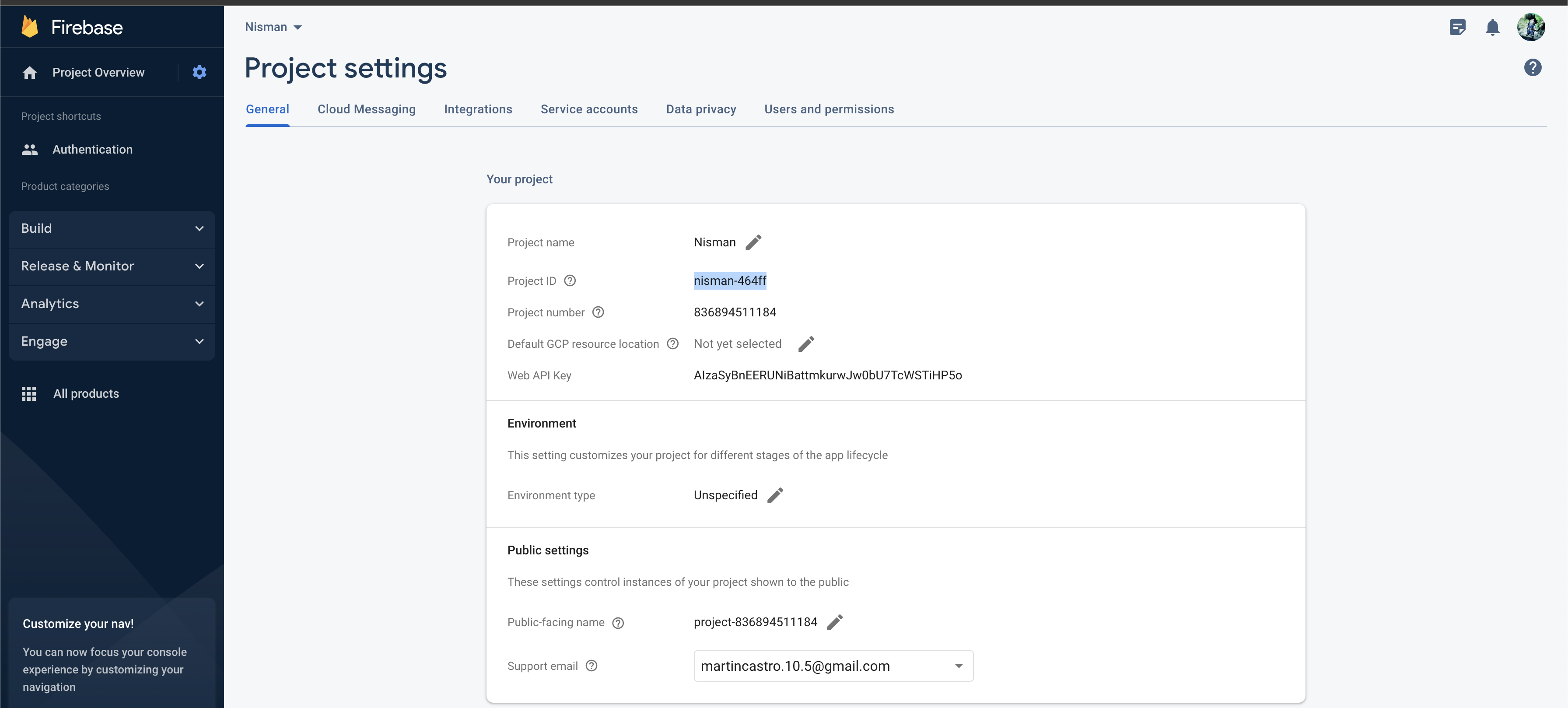Click the Support email help icon
Viewport: 1568px width, 708px height.
(x=591, y=666)
